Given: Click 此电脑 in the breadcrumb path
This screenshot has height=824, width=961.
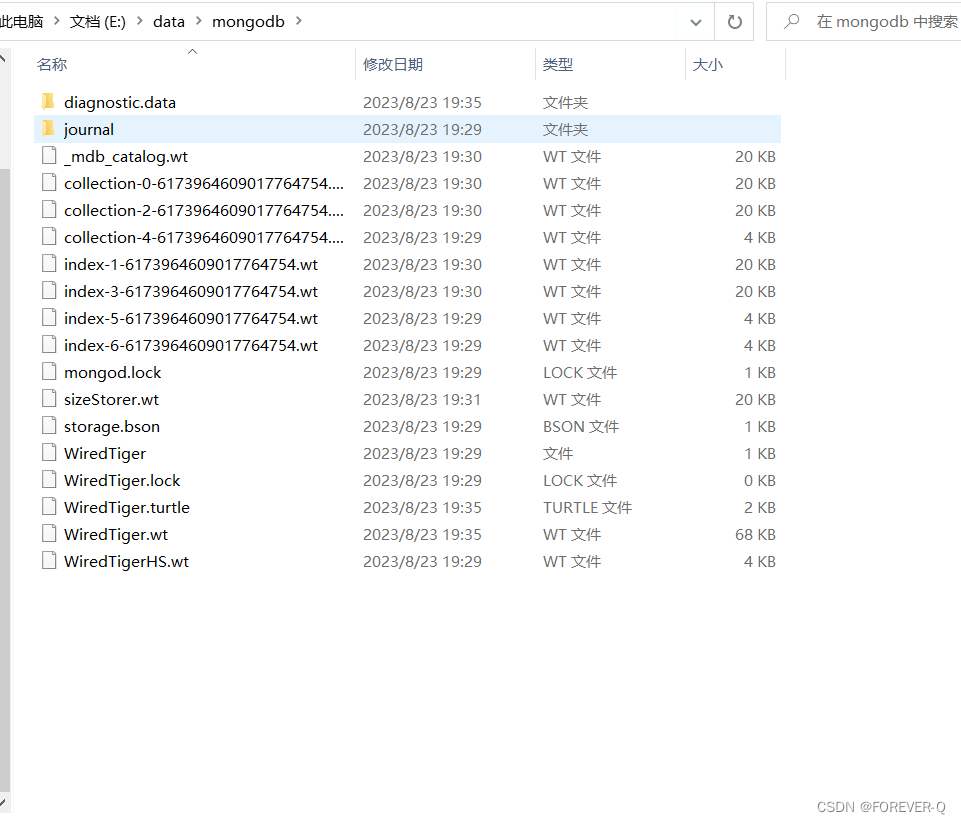Looking at the screenshot, I should pyautogui.click(x=22, y=21).
